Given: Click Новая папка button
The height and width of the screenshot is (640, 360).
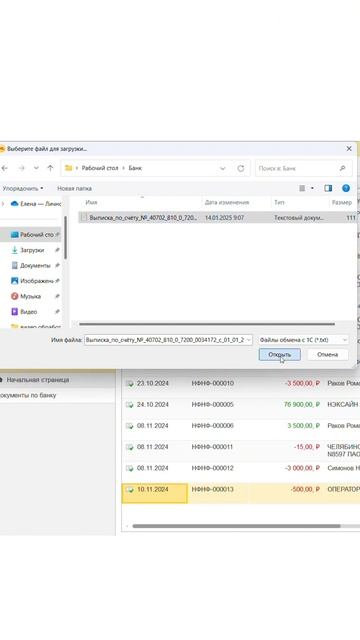Looking at the screenshot, I should pyautogui.click(x=74, y=189).
